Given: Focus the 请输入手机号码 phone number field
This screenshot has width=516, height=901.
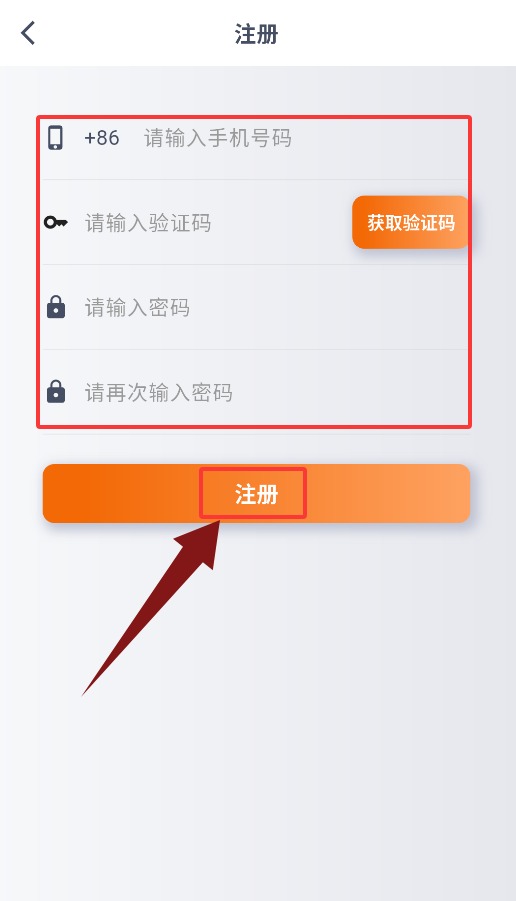Looking at the screenshot, I should [305, 138].
